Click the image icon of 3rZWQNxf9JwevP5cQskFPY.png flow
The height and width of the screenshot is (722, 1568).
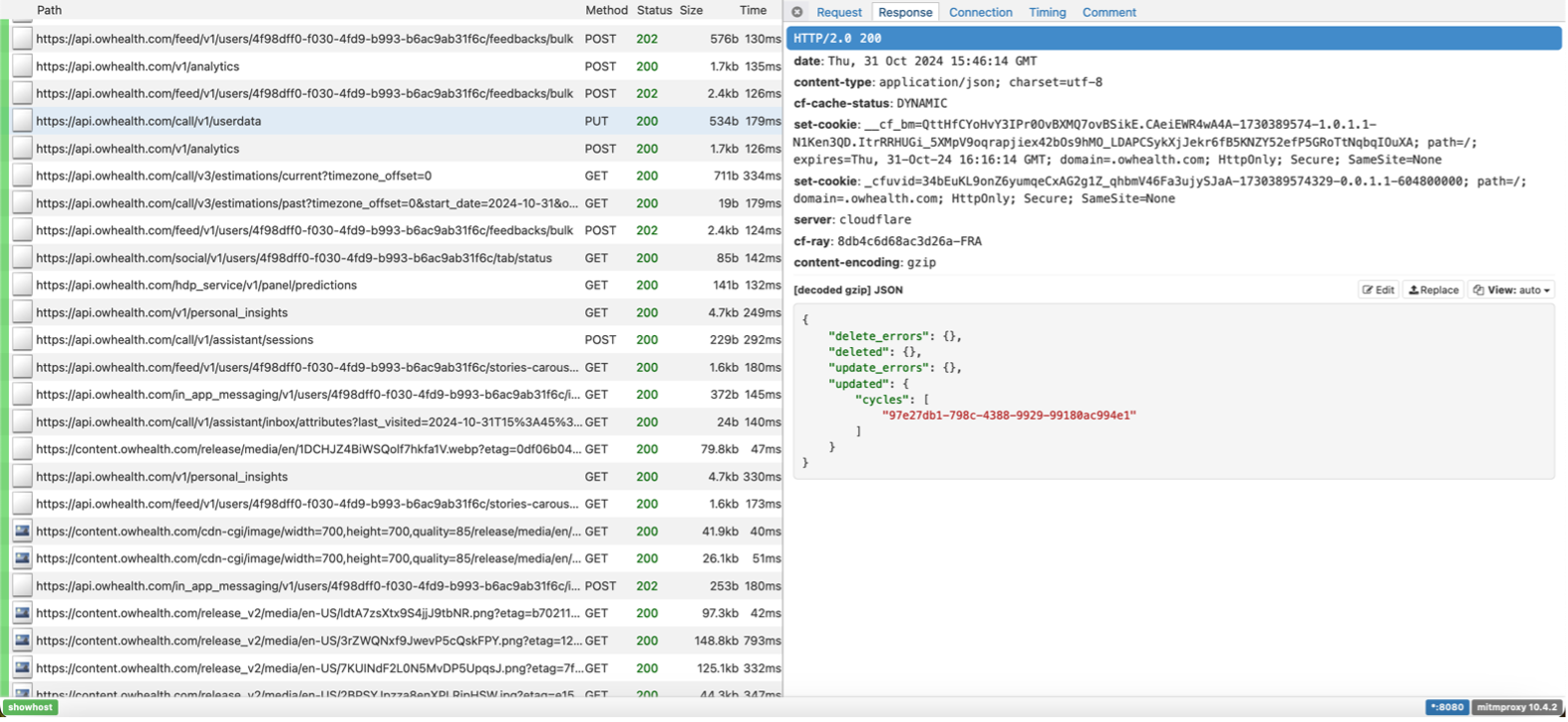[x=22, y=640]
